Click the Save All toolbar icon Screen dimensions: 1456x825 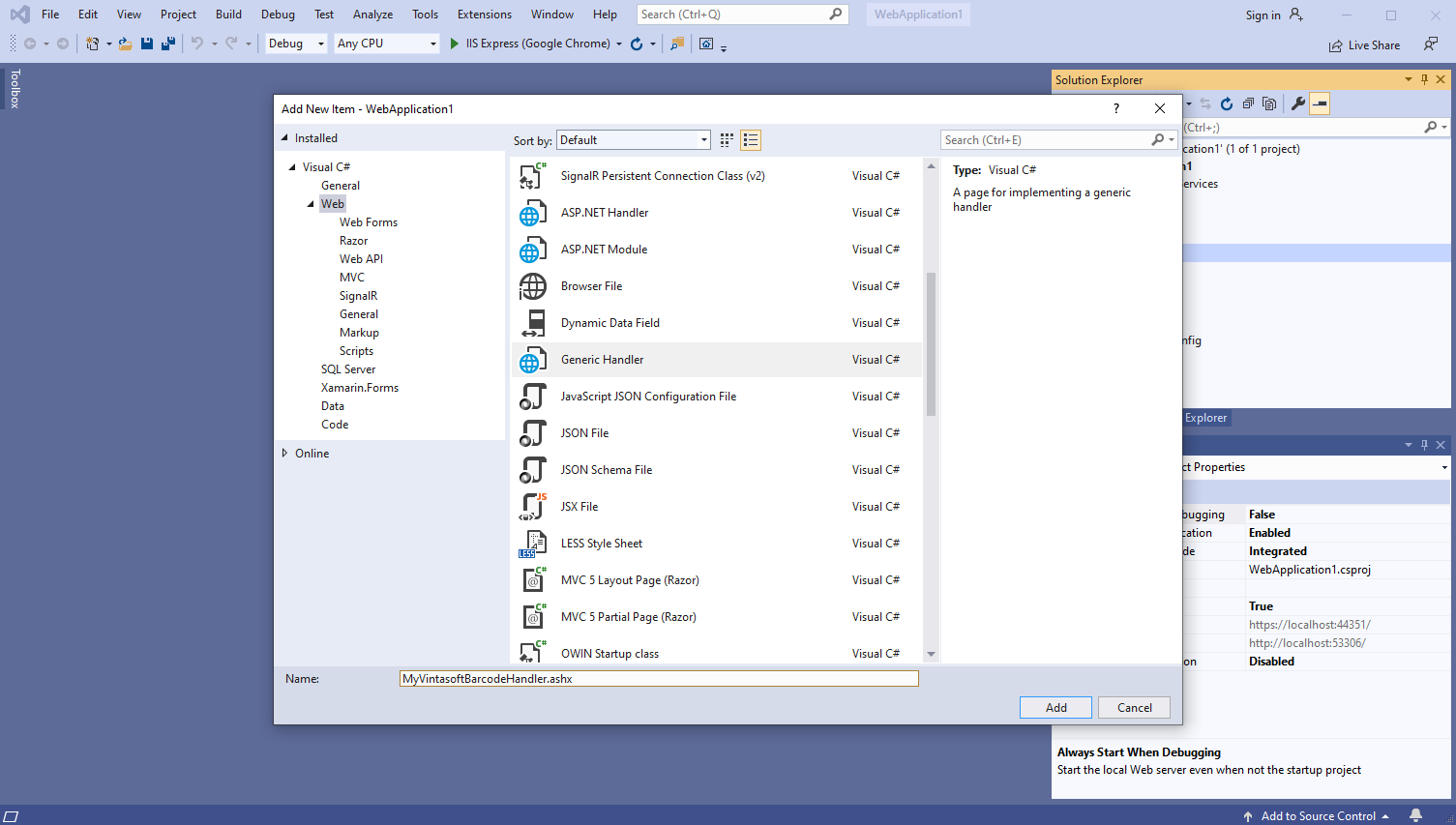tap(167, 44)
